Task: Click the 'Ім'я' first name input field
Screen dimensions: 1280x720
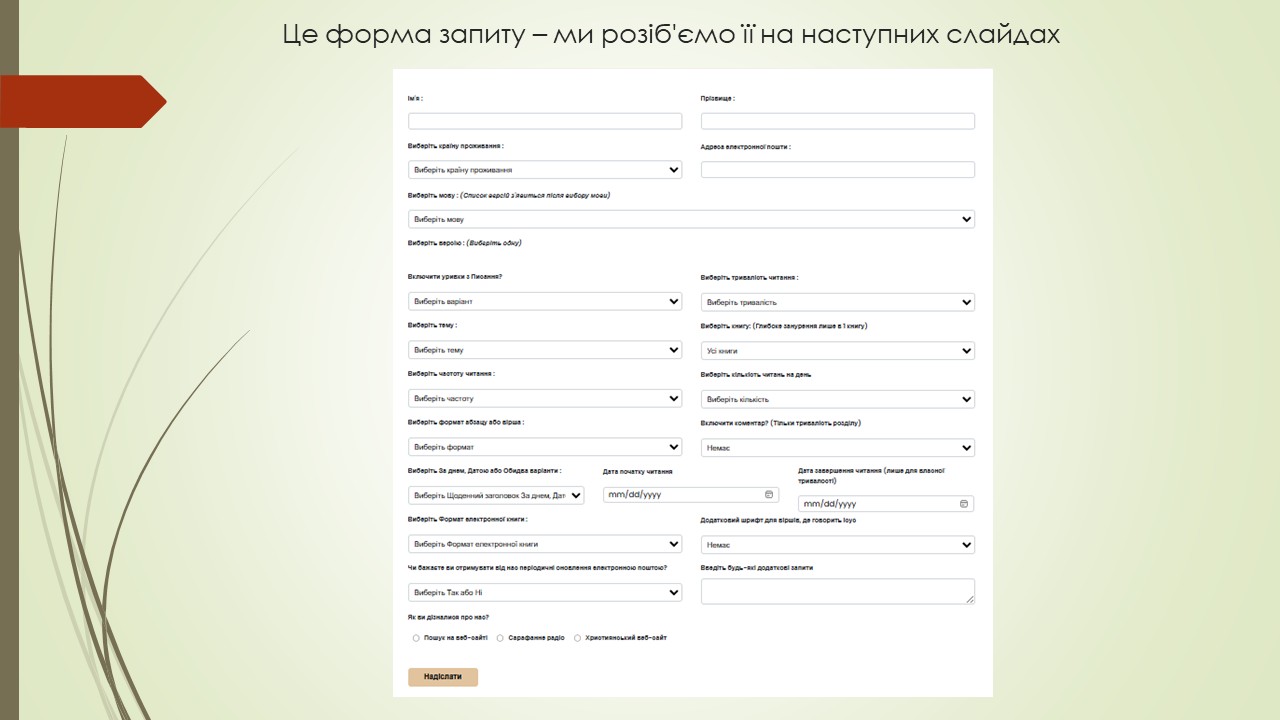Action: [544, 121]
